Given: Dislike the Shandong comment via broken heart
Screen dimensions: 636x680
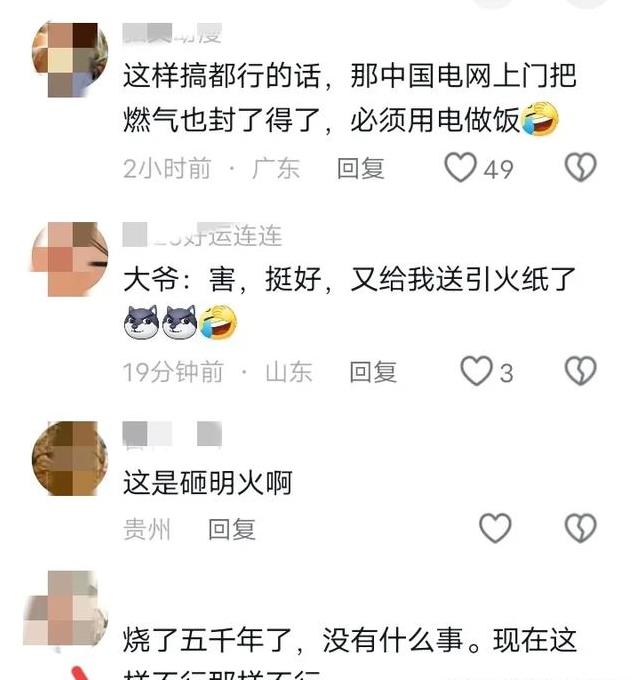Looking at the screenshot, I should (581, 371).
